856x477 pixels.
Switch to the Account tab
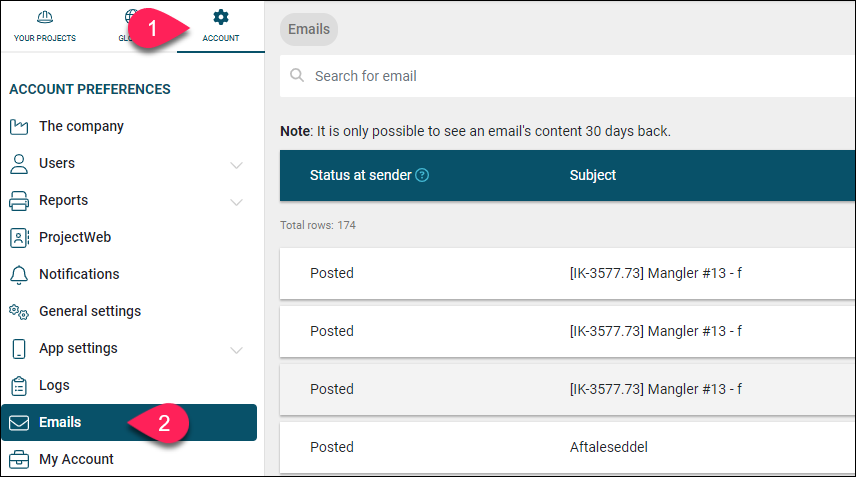pyautogui.click(x=221, y=26)
